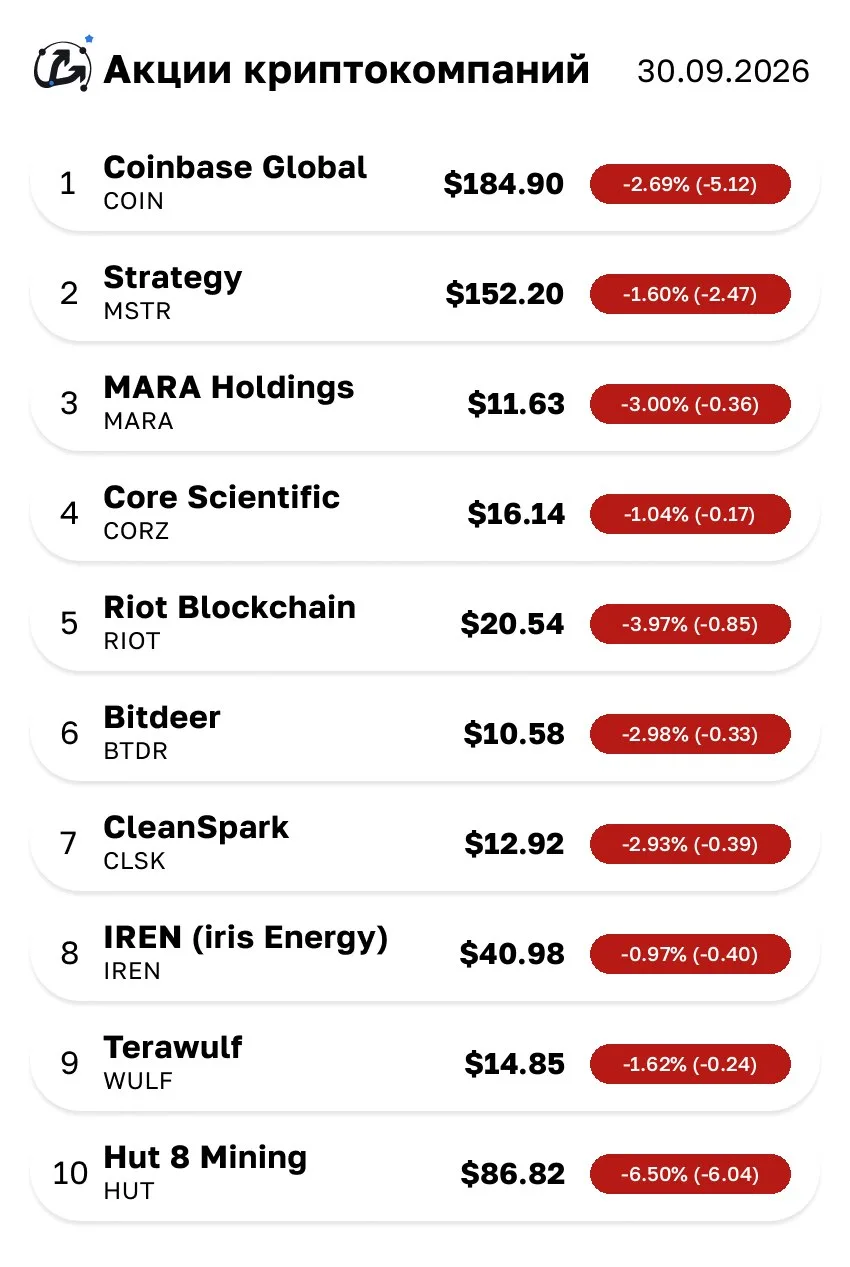The height and width of the screenshot is (1267, 850).
Task: Click the IREN (iris Energy) name
Action: point(246,938)
